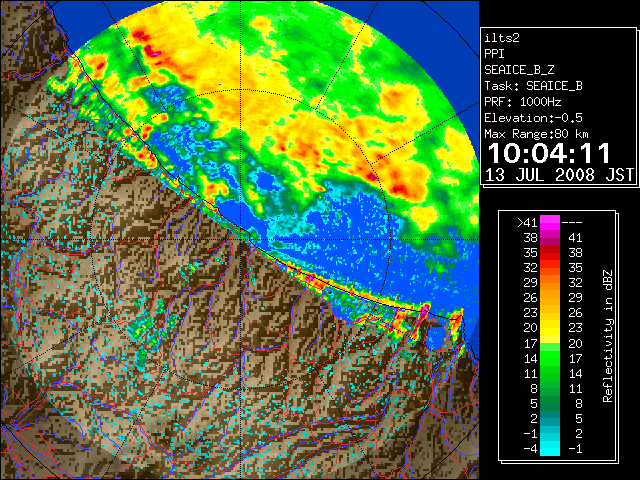Click the 'ilts2' radar site label
The height and width of the screenshot is (480, 640).
pos(502,38)
